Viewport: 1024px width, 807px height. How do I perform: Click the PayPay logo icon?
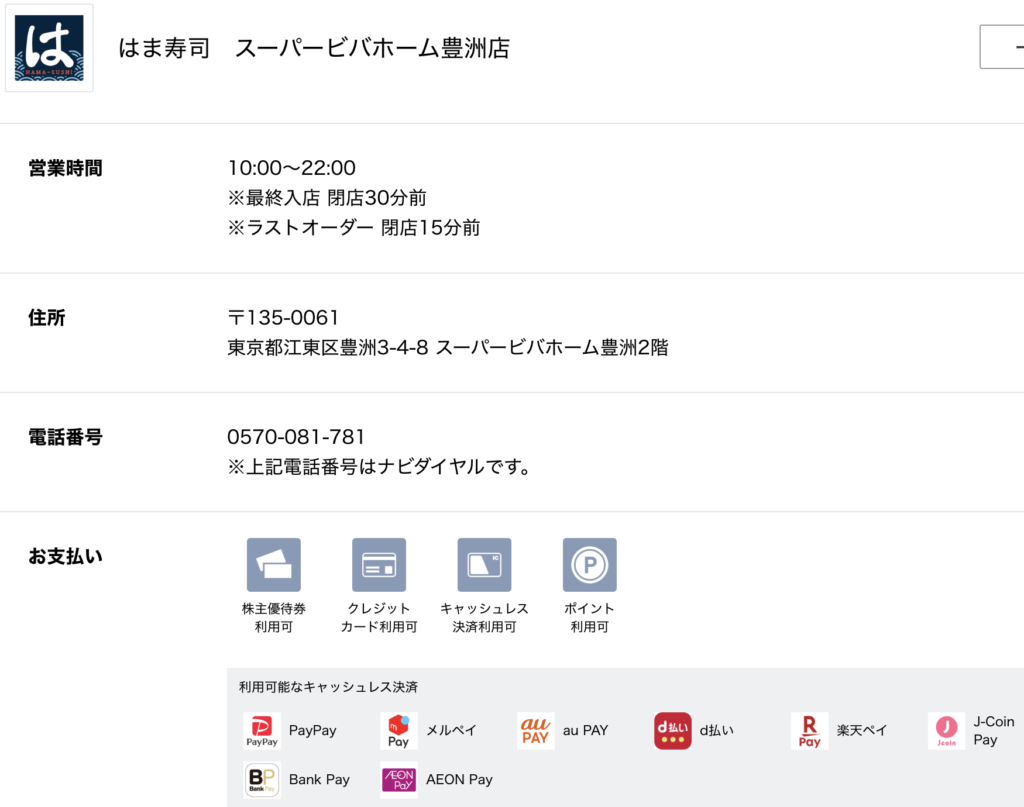click(262, 731)
